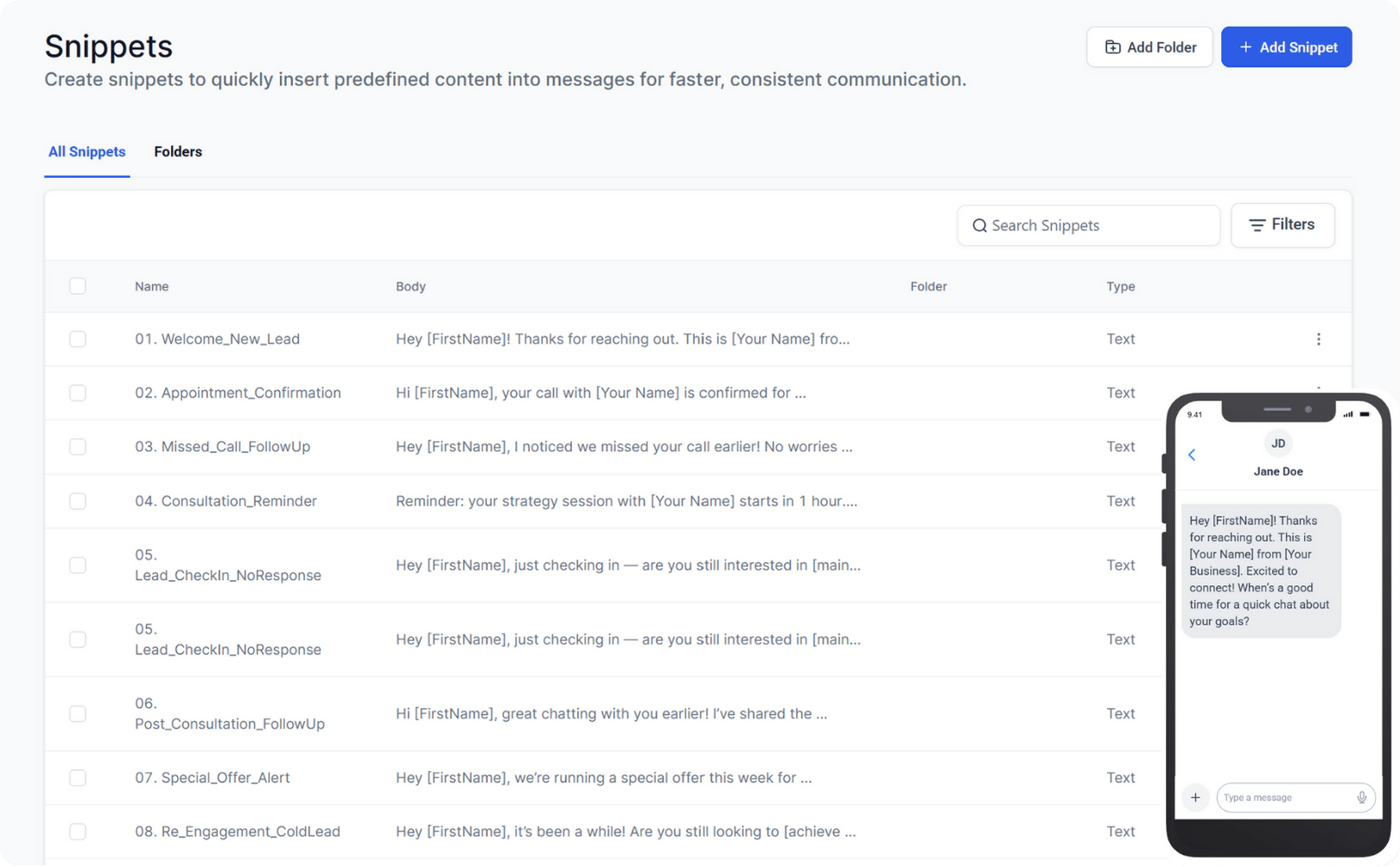Click the Add Folder button

tap(1149, 47)
